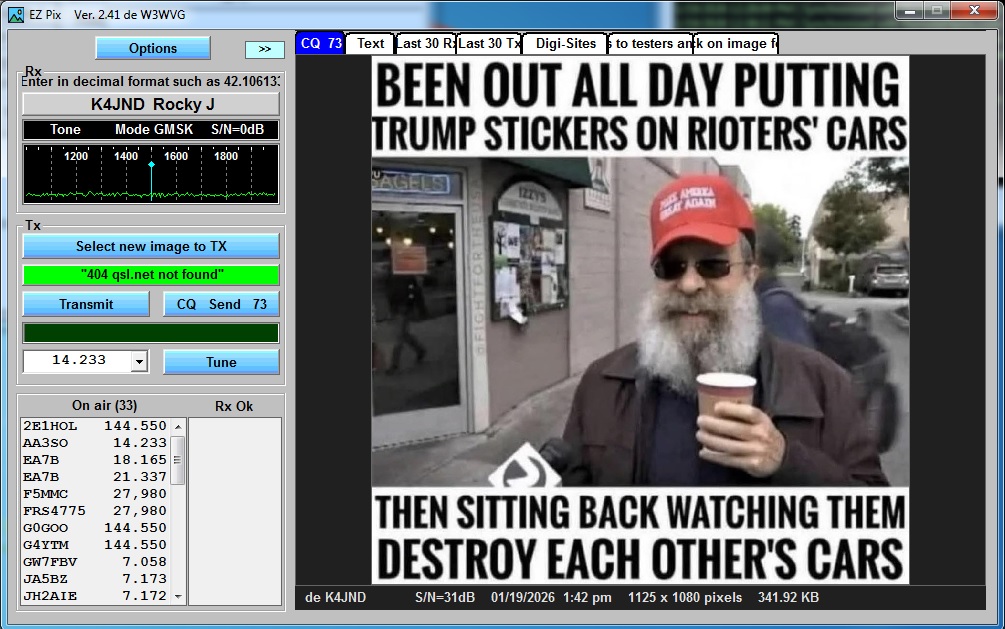The height and width of the screenshot is (629, 1005).
Task: Select the Digi-Sites tab
Action: [566, 43]
